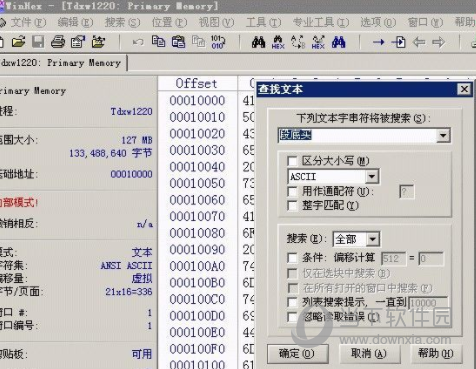Open the Properties toolbar icon
The image size is (476, 369).
tap(78, 42)
